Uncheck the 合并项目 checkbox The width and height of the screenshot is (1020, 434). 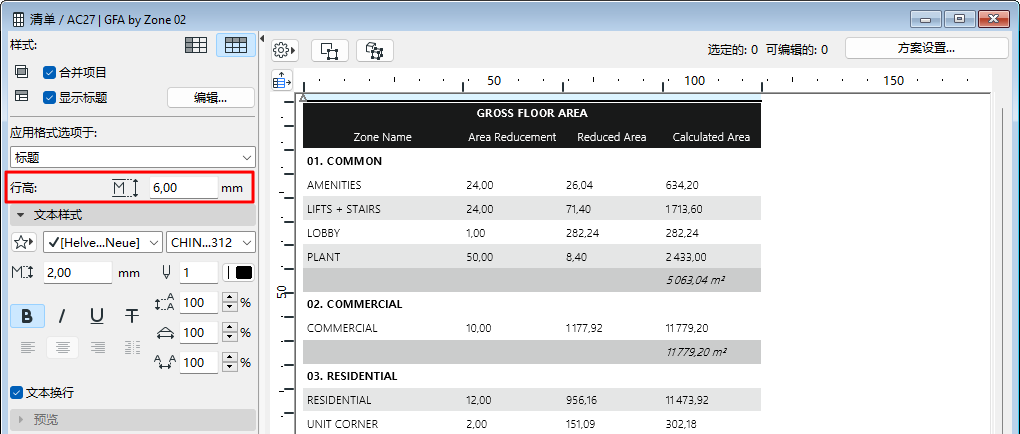point(49,72)
